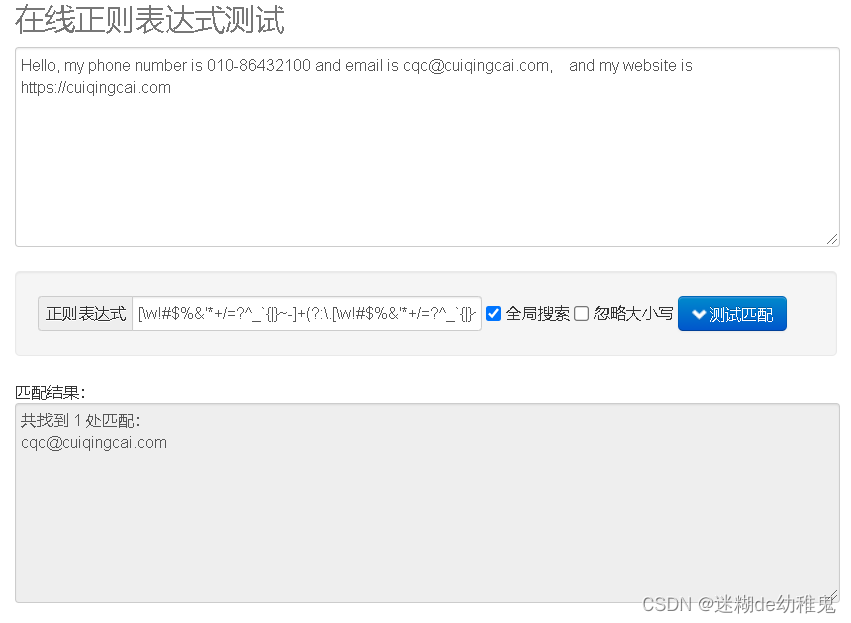Click the 在线正则表达式测试 heading

[150, 20]
